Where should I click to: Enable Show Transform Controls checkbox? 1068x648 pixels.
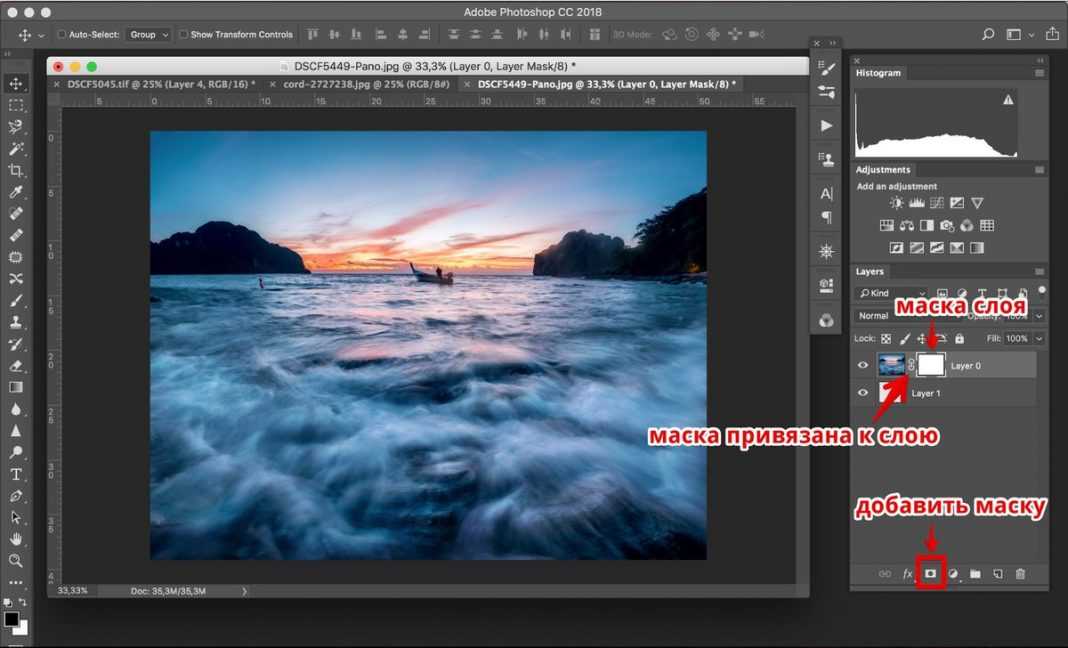(183, 34)
